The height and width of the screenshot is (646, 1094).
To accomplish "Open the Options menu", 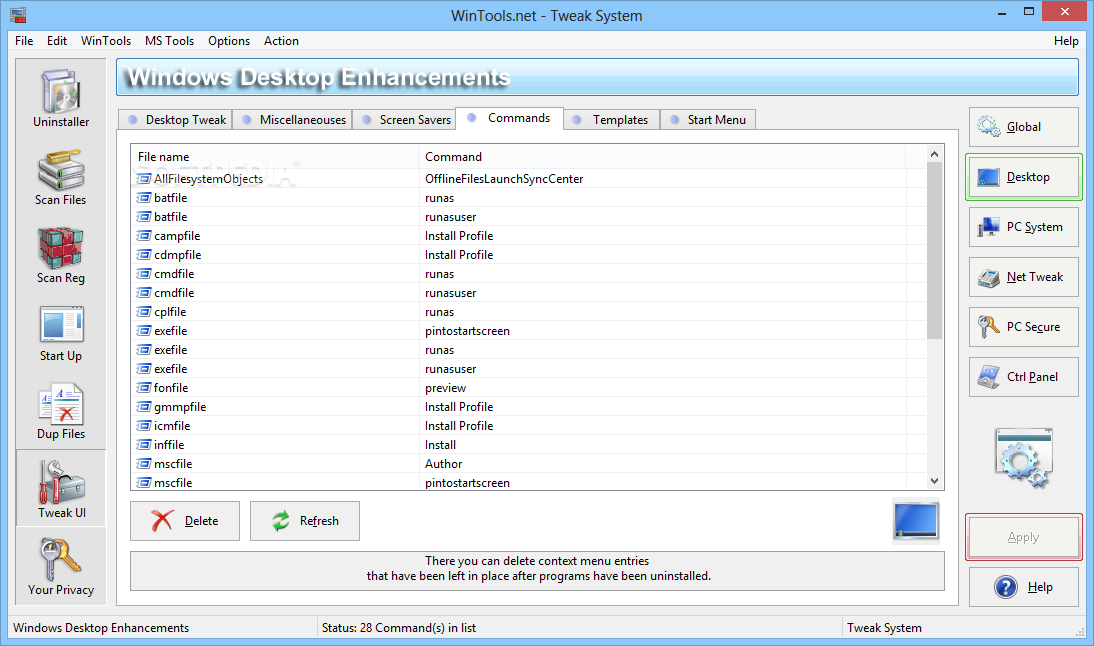I will 229,40.
